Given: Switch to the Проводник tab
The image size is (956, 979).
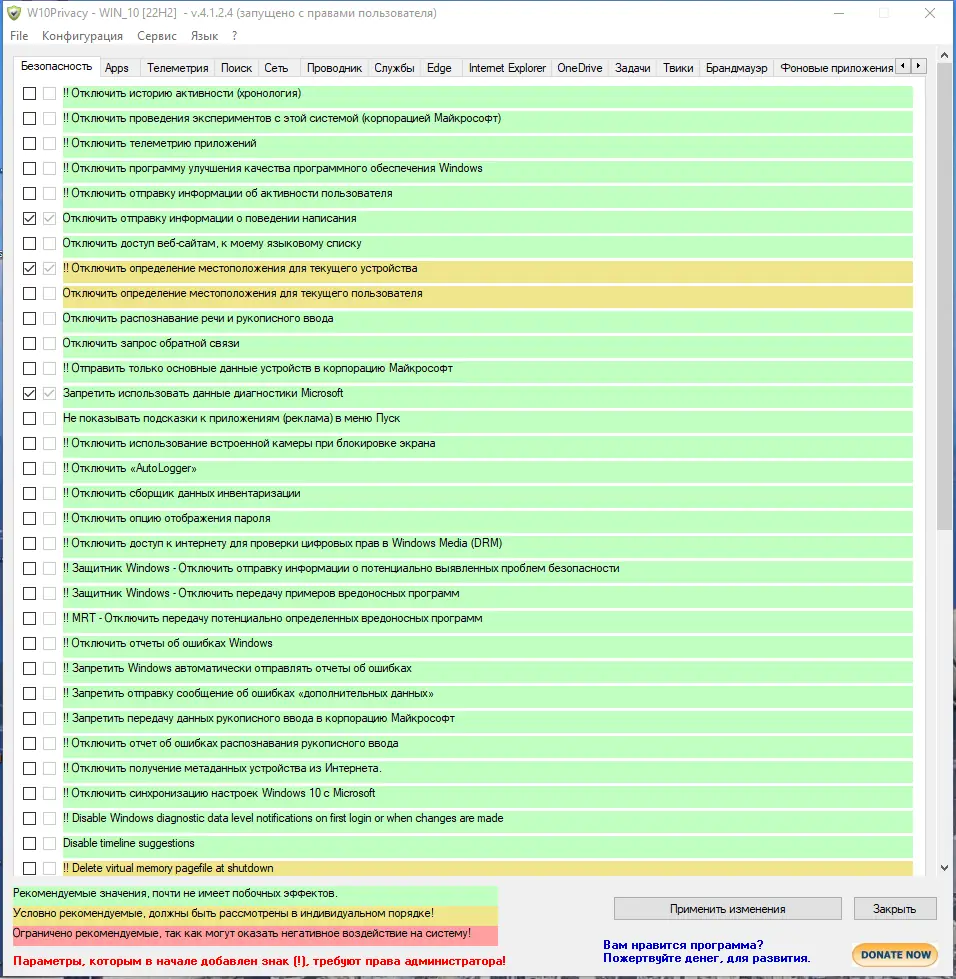Looking at the screenshot, I should point(334,68).
